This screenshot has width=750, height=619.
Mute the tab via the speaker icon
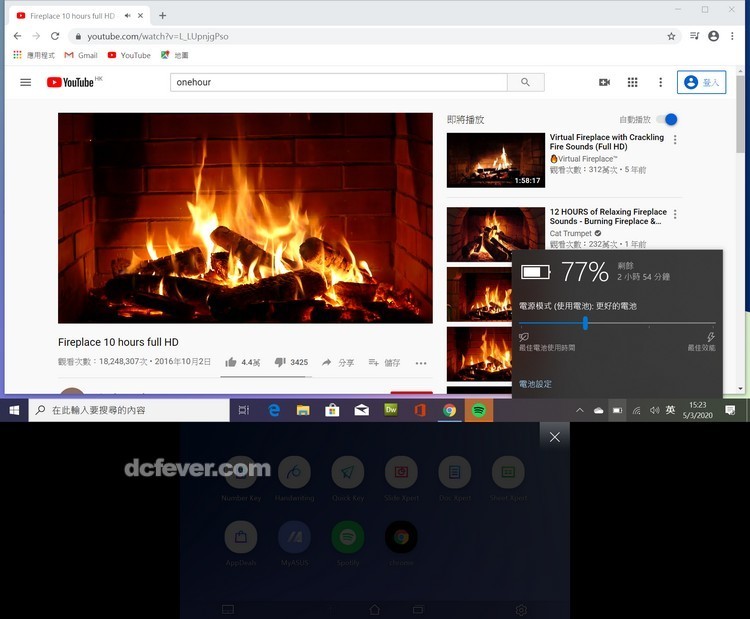click(x=128, y=16)
